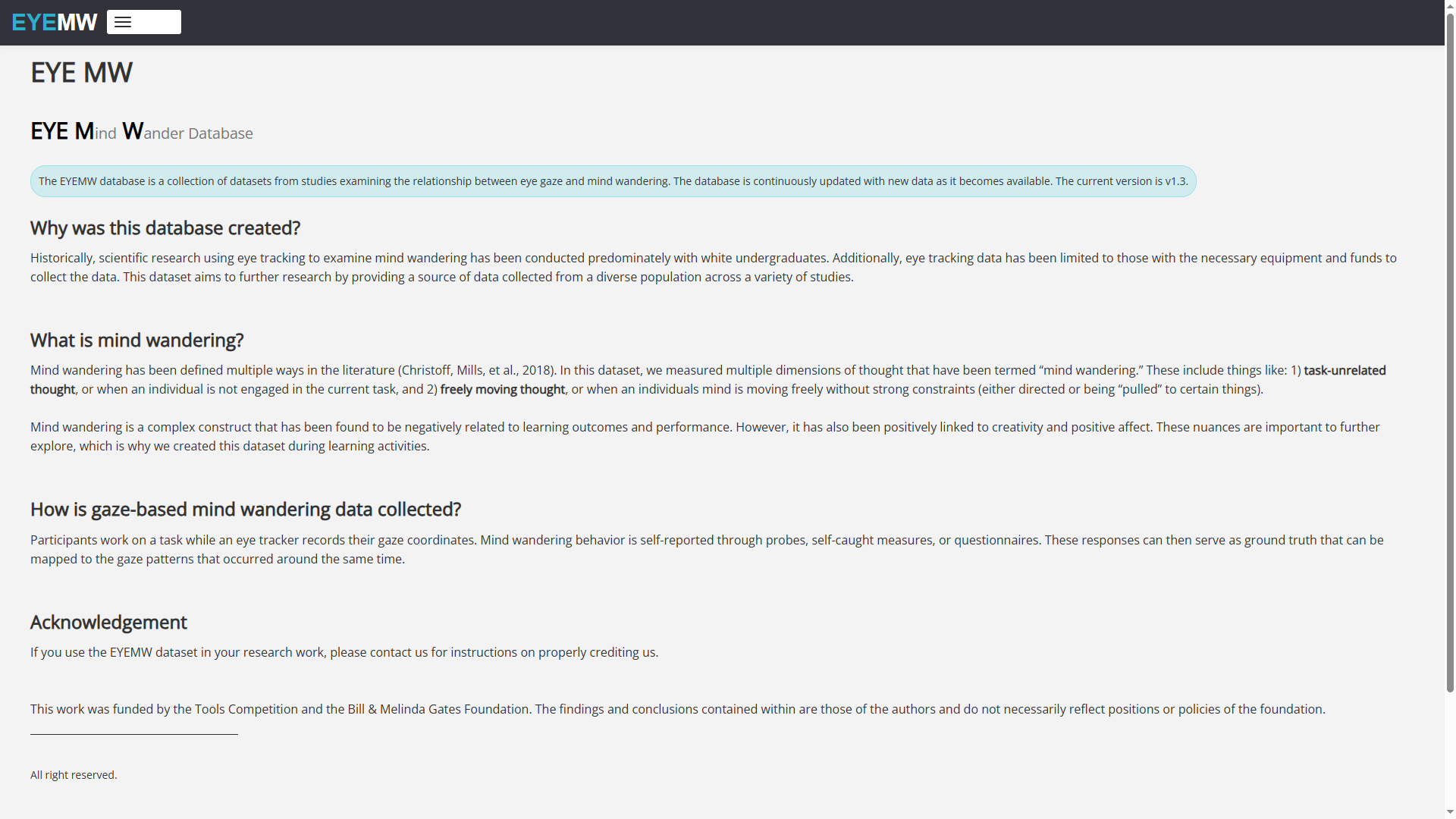
Task: Click the "All right reserved." footer text
Action: coord(74,775)
